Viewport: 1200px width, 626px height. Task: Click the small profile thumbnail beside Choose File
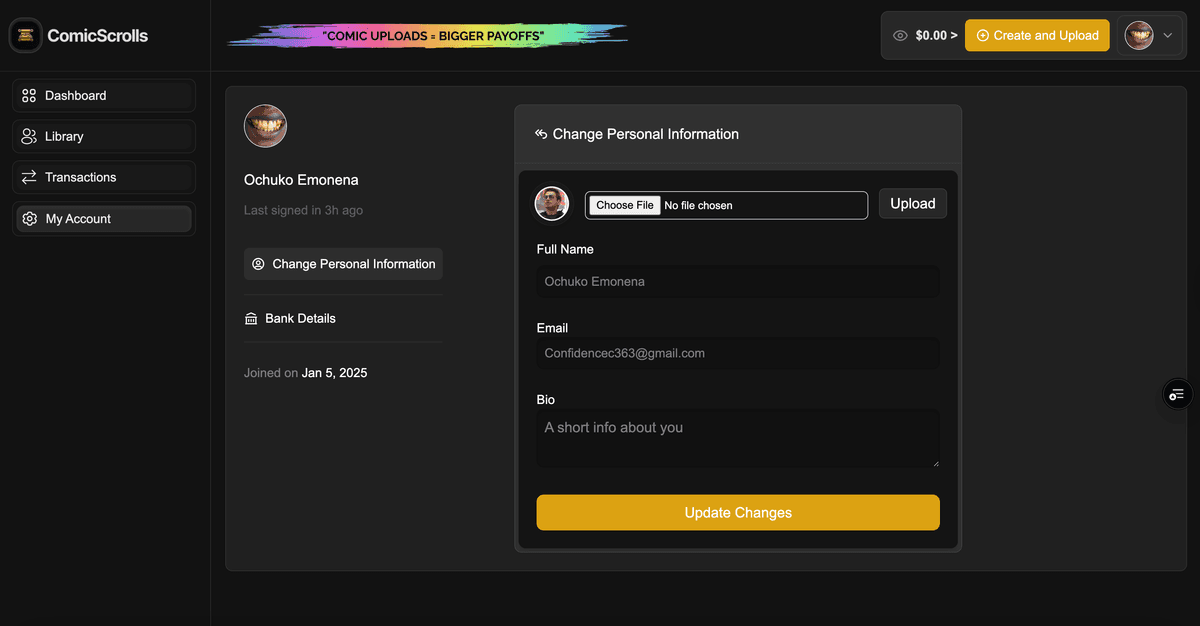tap(551, 203)
